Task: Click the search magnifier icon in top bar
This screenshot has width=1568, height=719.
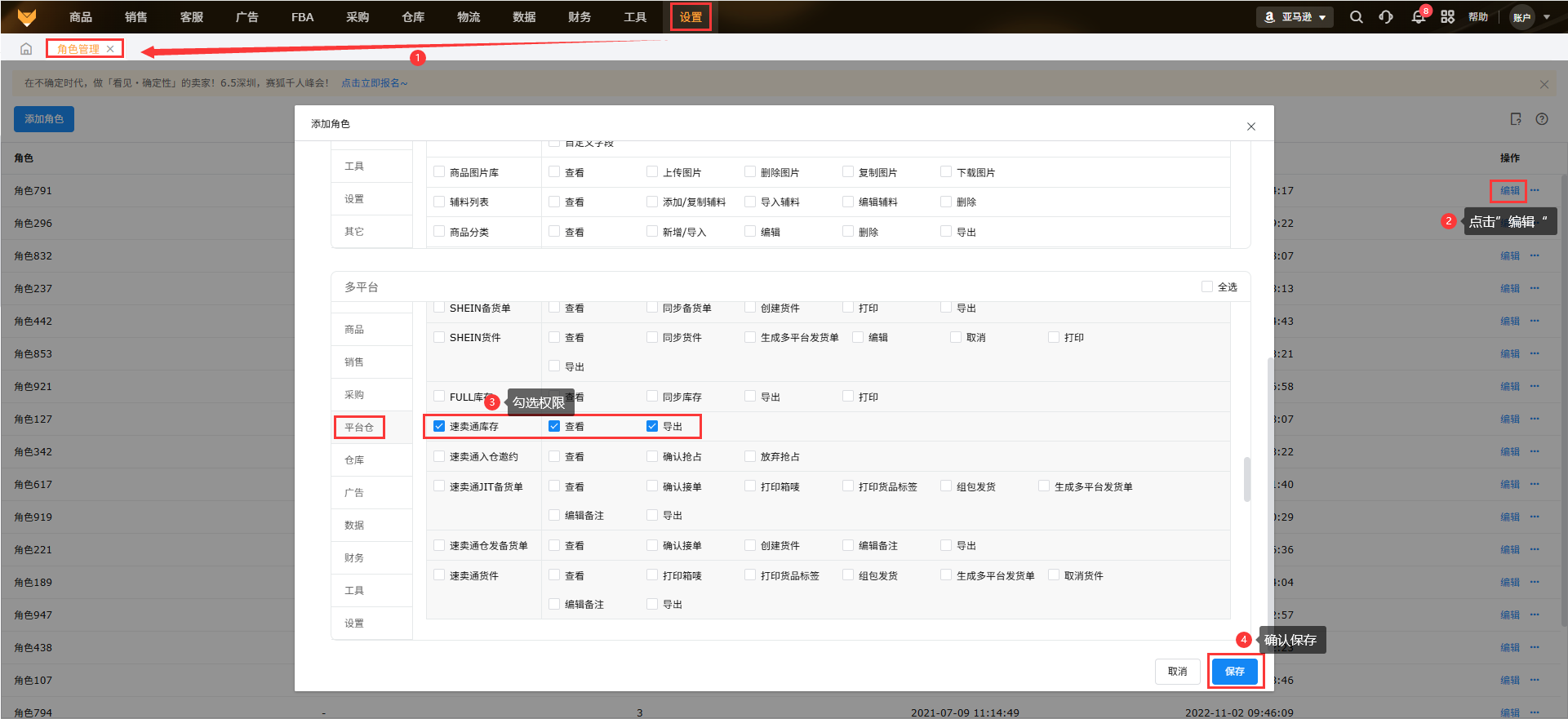Action: tap(1356, 17)
